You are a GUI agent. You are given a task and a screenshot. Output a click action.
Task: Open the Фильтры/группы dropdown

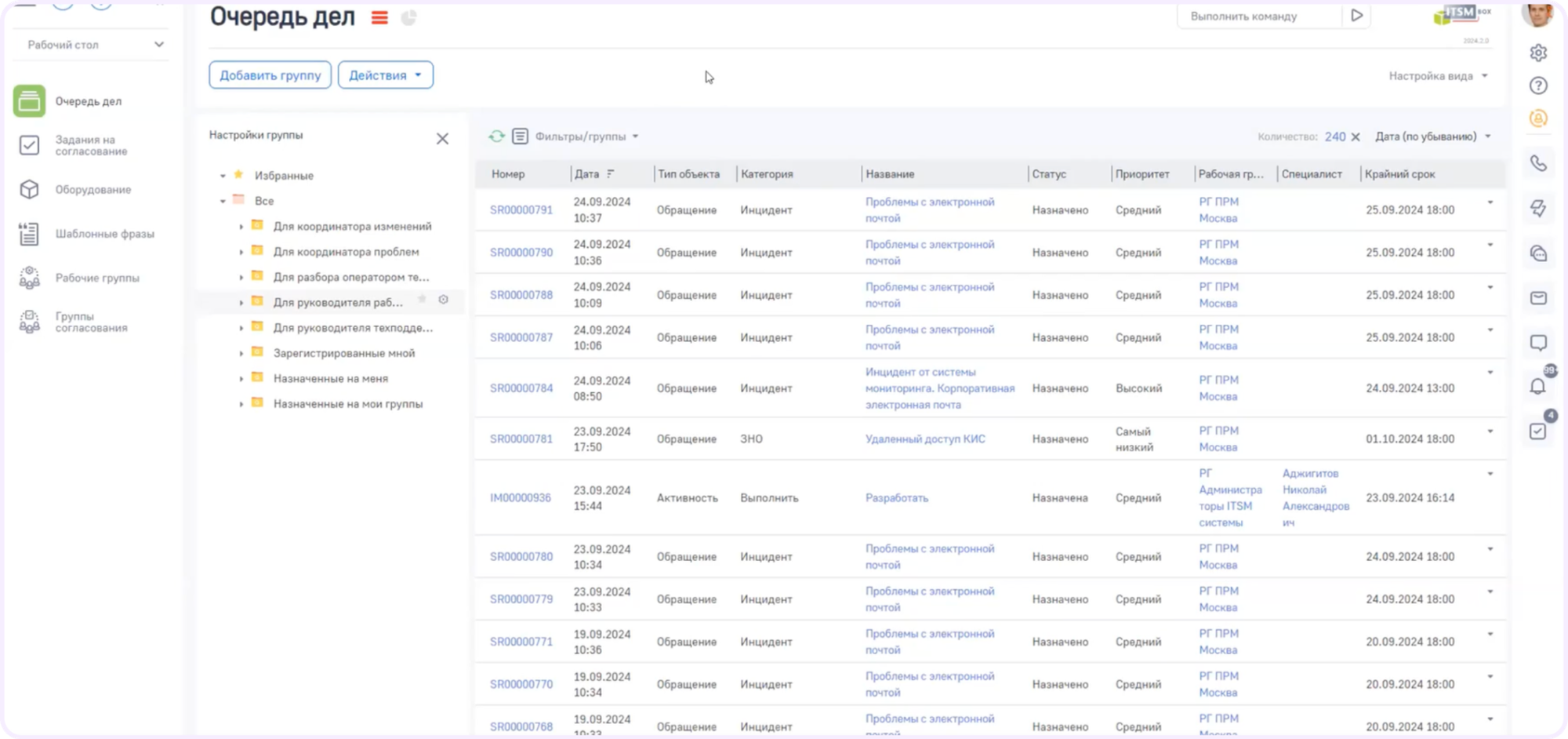point(586,137)
